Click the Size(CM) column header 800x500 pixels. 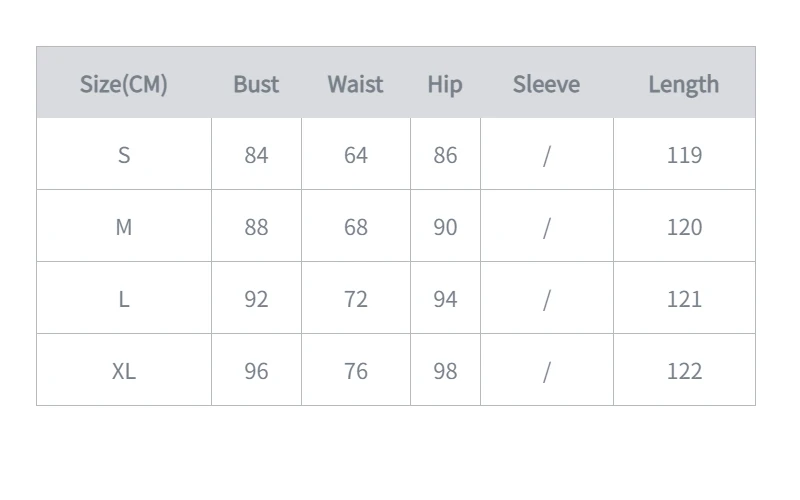click(x=124, y=84)
